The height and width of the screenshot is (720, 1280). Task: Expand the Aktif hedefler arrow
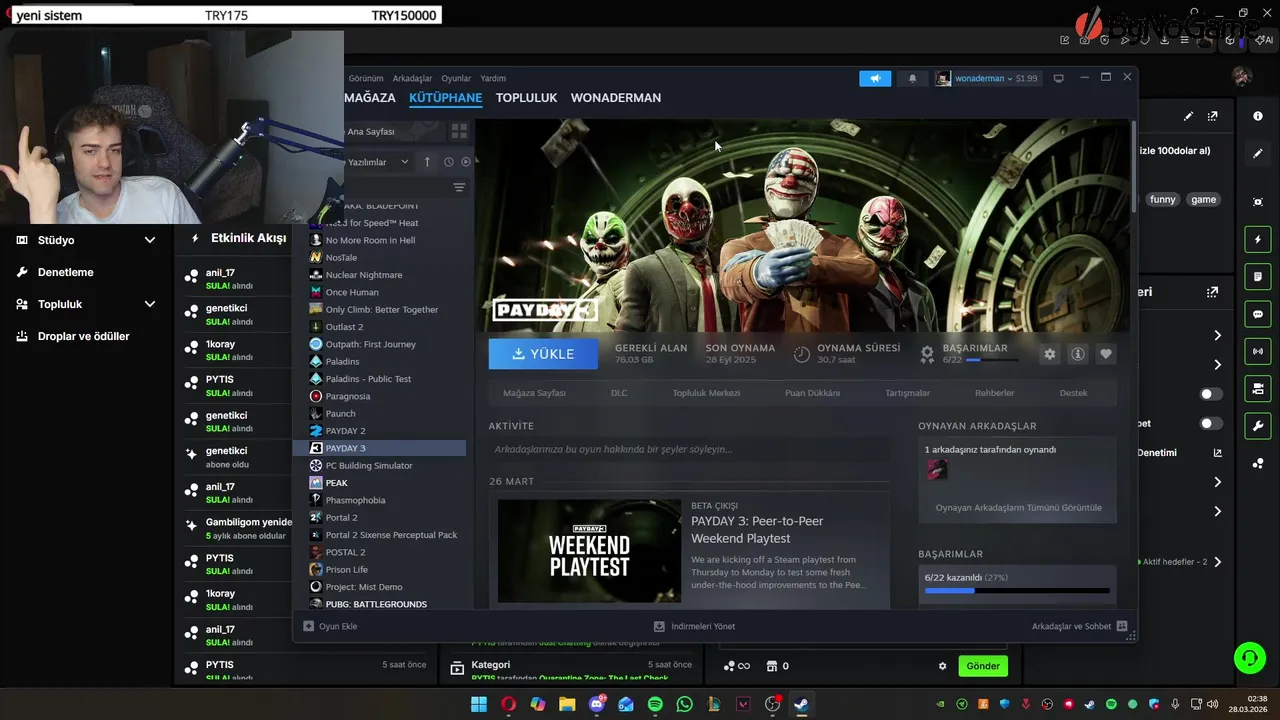1217,562
